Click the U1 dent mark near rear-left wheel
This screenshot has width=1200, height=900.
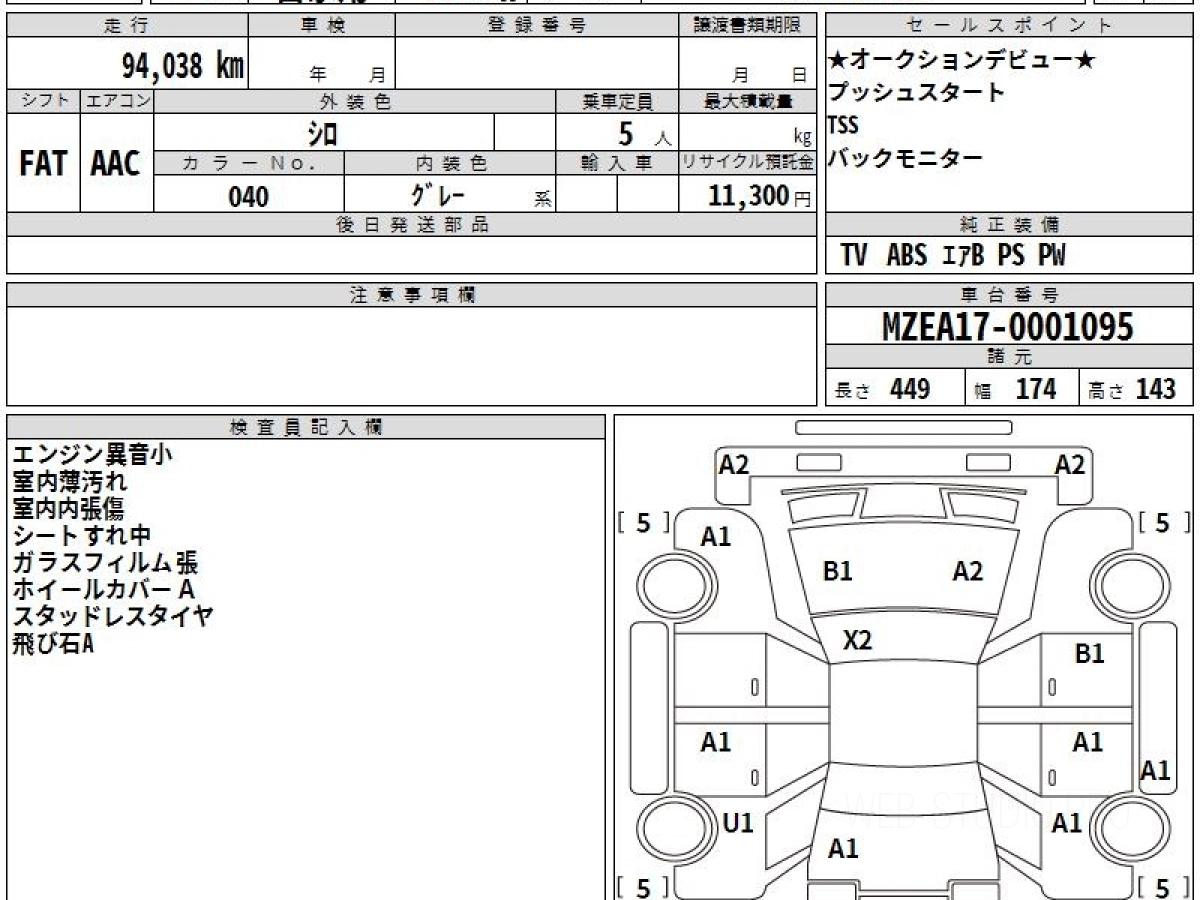[x=736, y=822]
